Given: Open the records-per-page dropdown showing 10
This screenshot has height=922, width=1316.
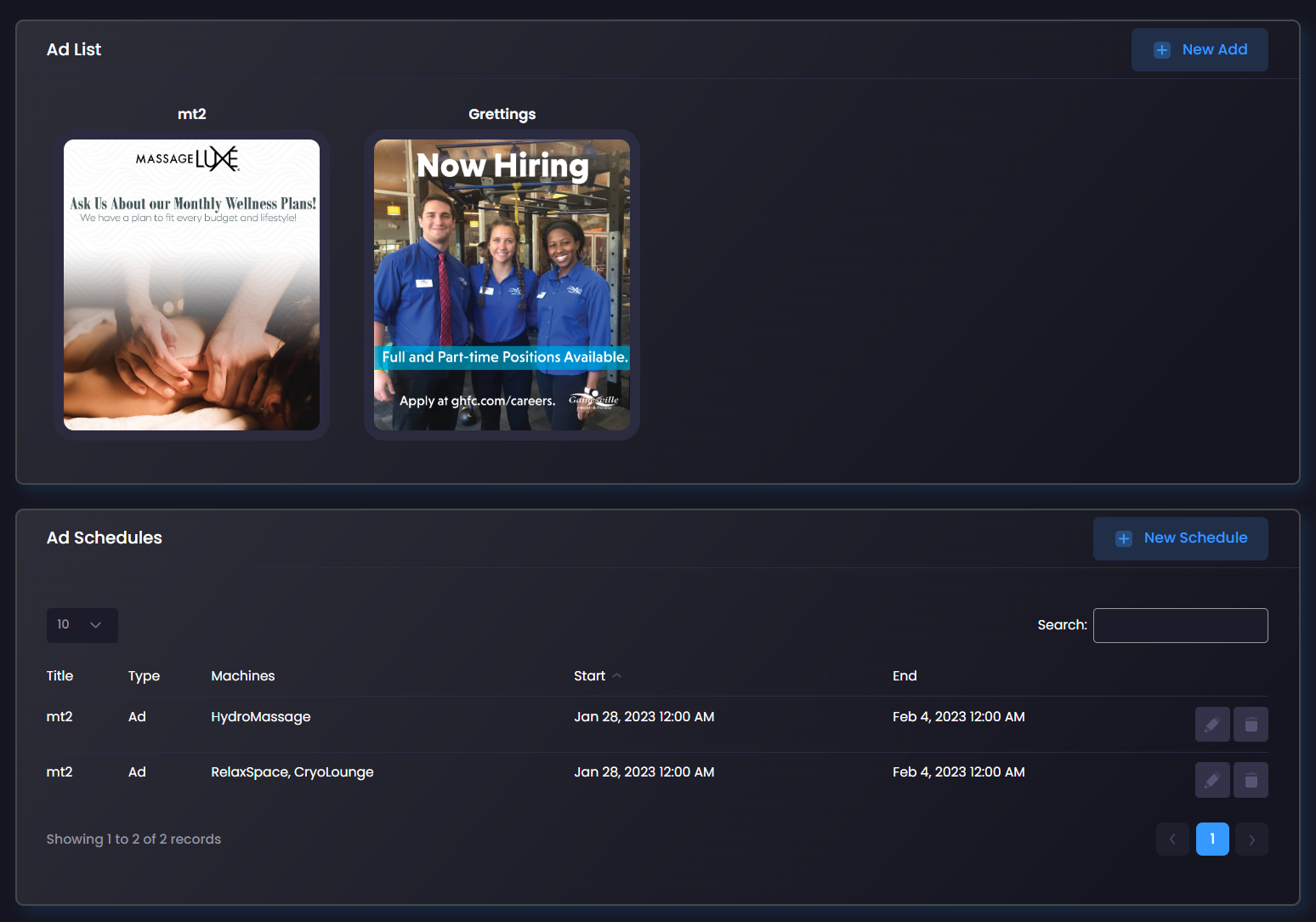Looking at the screenshot, I should click(82, 625).
